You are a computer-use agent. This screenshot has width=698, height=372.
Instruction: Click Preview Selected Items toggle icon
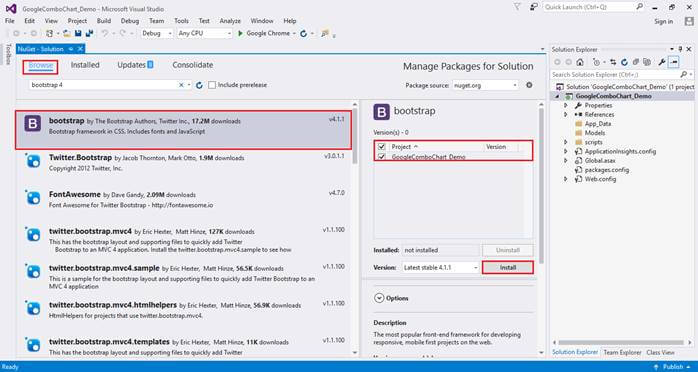pos(674,62)
